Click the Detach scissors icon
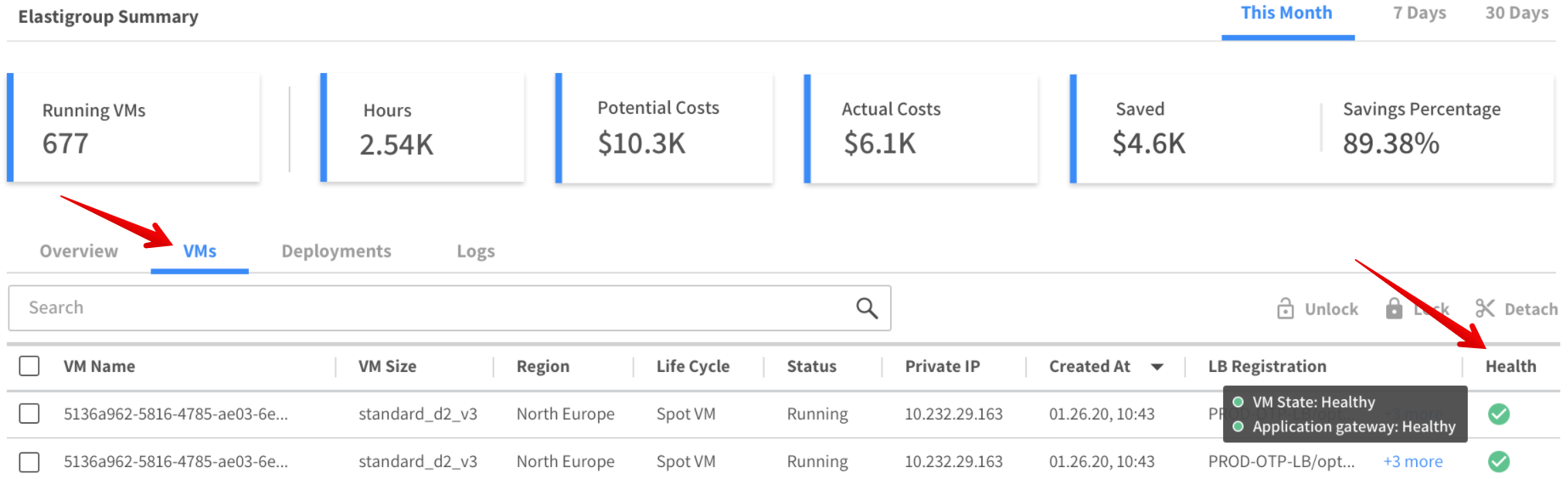The width and height of the screenshot is (1568, 479). click(x=1485, y=308)
